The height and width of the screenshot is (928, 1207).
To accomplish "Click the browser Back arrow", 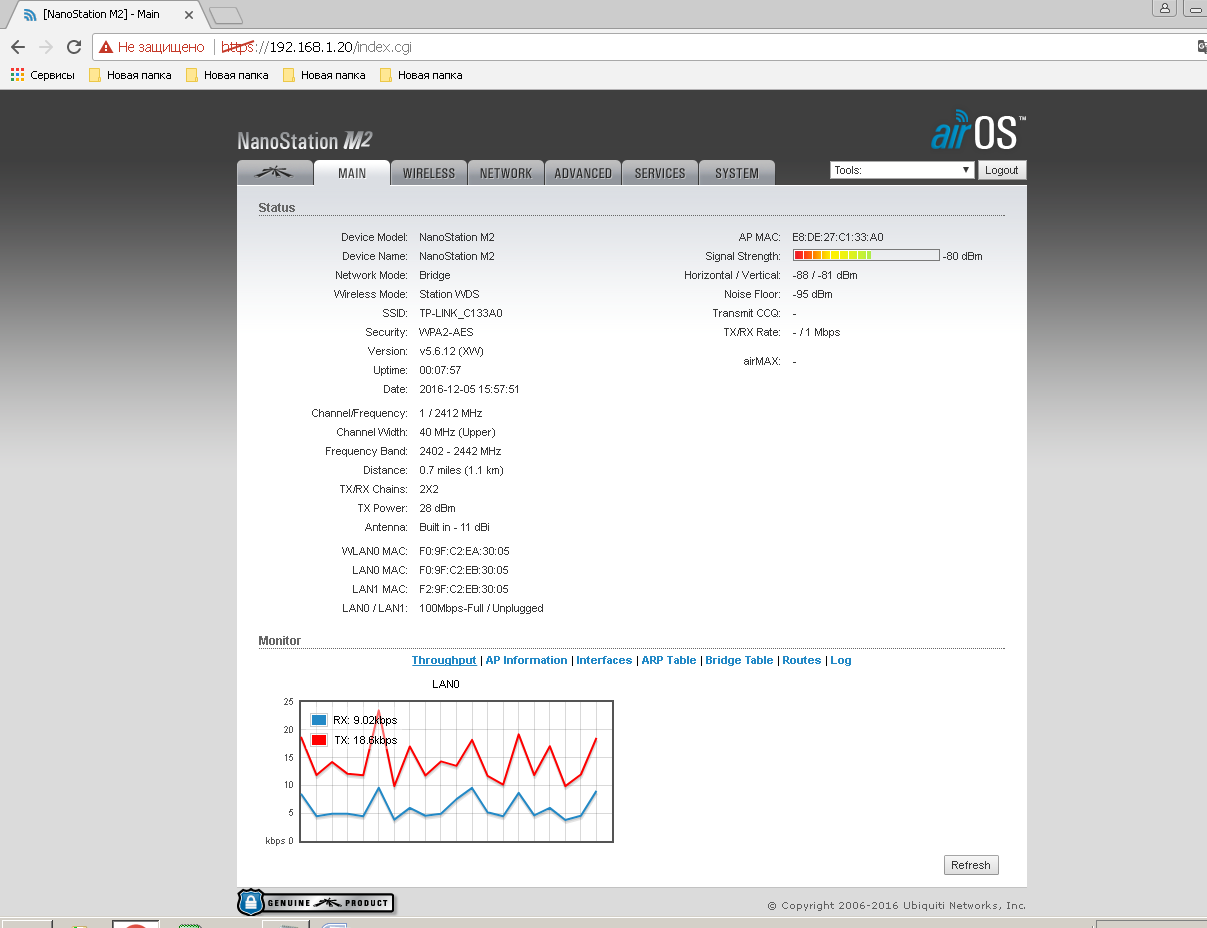I will pyautogui.click(x=18, y=47).
